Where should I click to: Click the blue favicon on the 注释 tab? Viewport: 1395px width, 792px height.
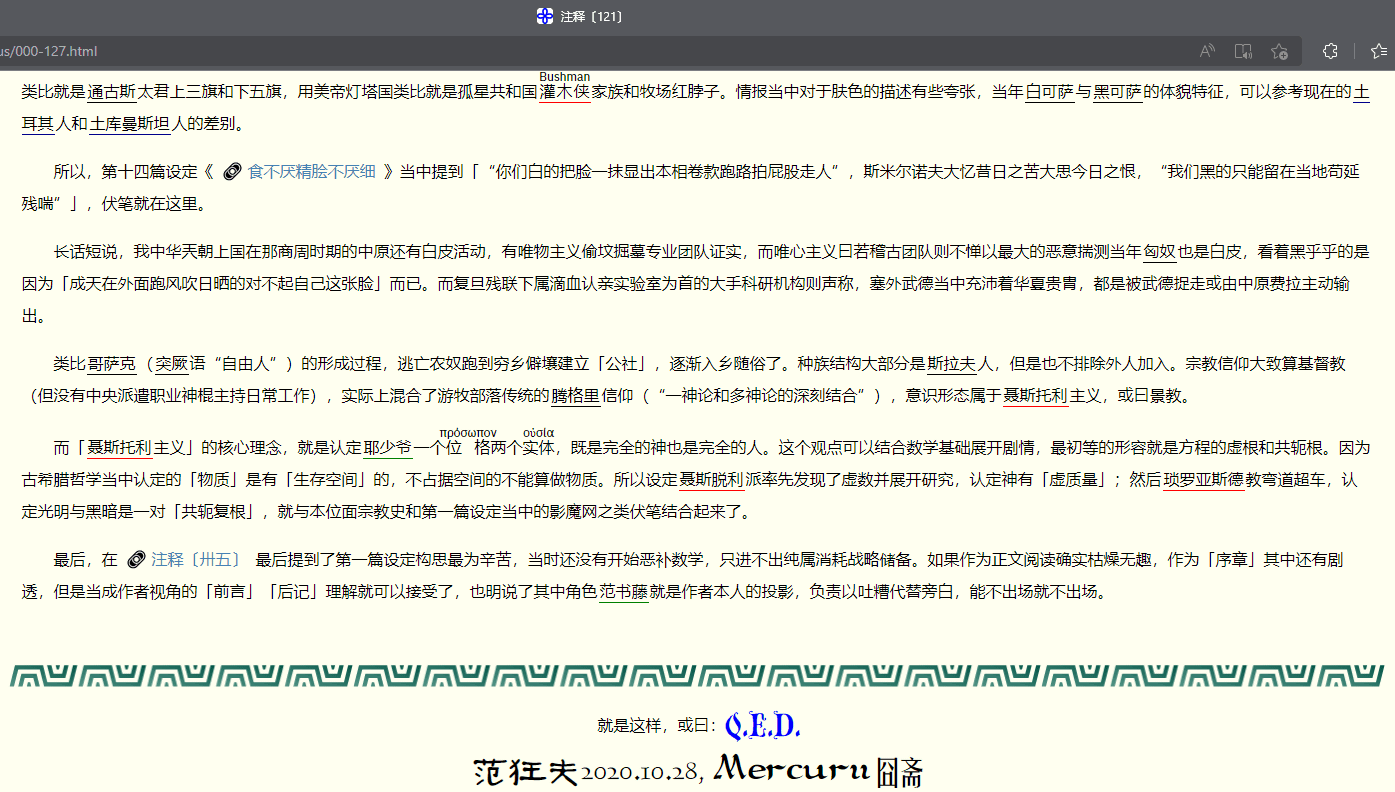click(543, 16)
